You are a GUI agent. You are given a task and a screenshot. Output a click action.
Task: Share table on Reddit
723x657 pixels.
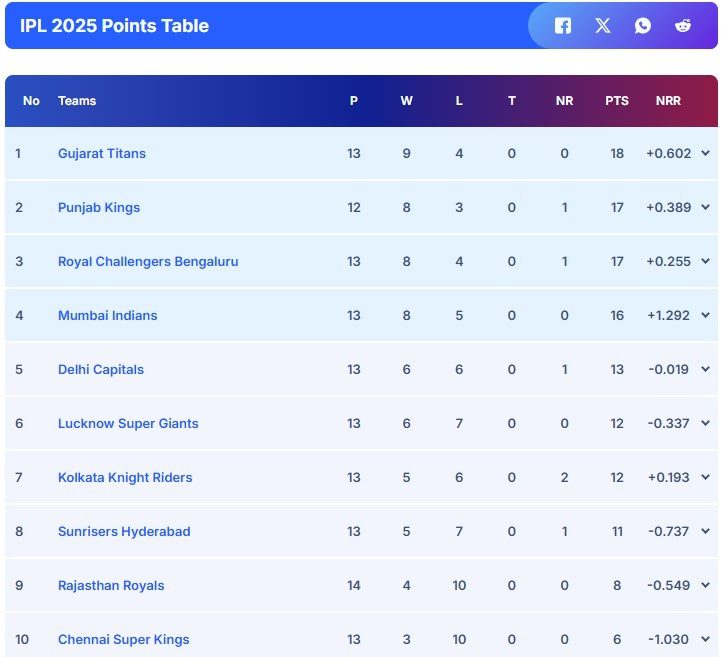pos(683,26)
